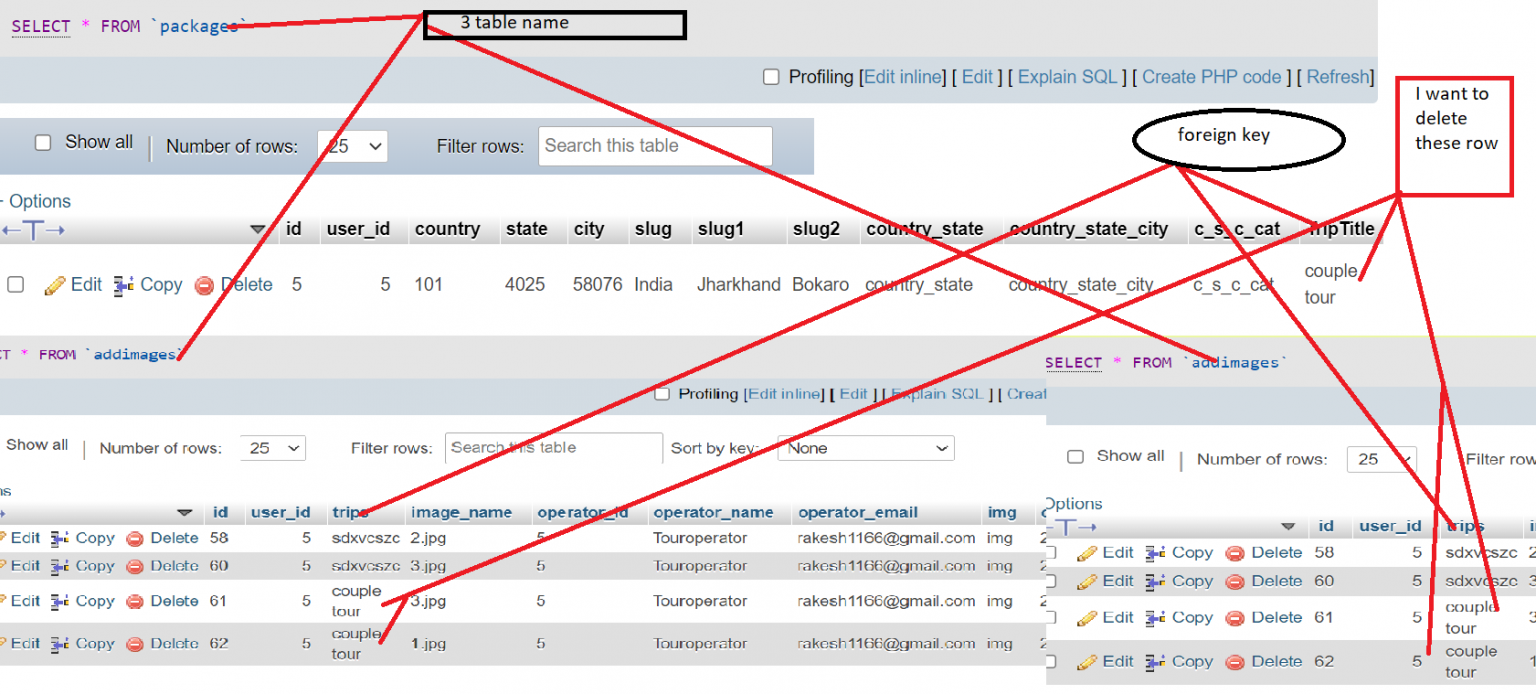Screen dimensions: 1536x694
Task: Expand Options link above packages table
Action: [40, 201]
